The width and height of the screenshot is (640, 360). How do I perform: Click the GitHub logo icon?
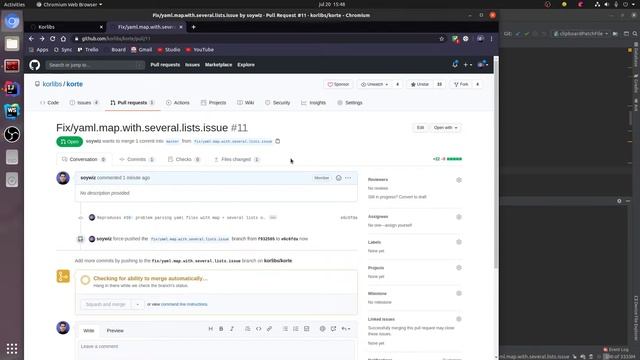tap(35, 65)
